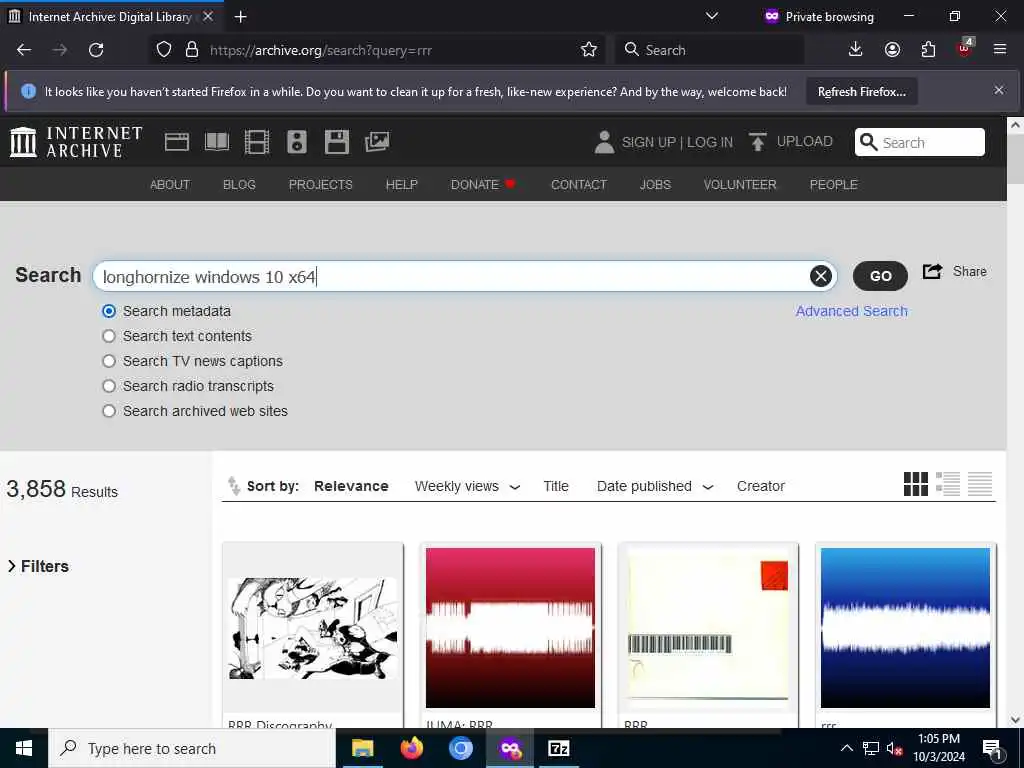Open the ABOUT menu item
Screen dimensions: 1024x768
(x=170, y=185)
